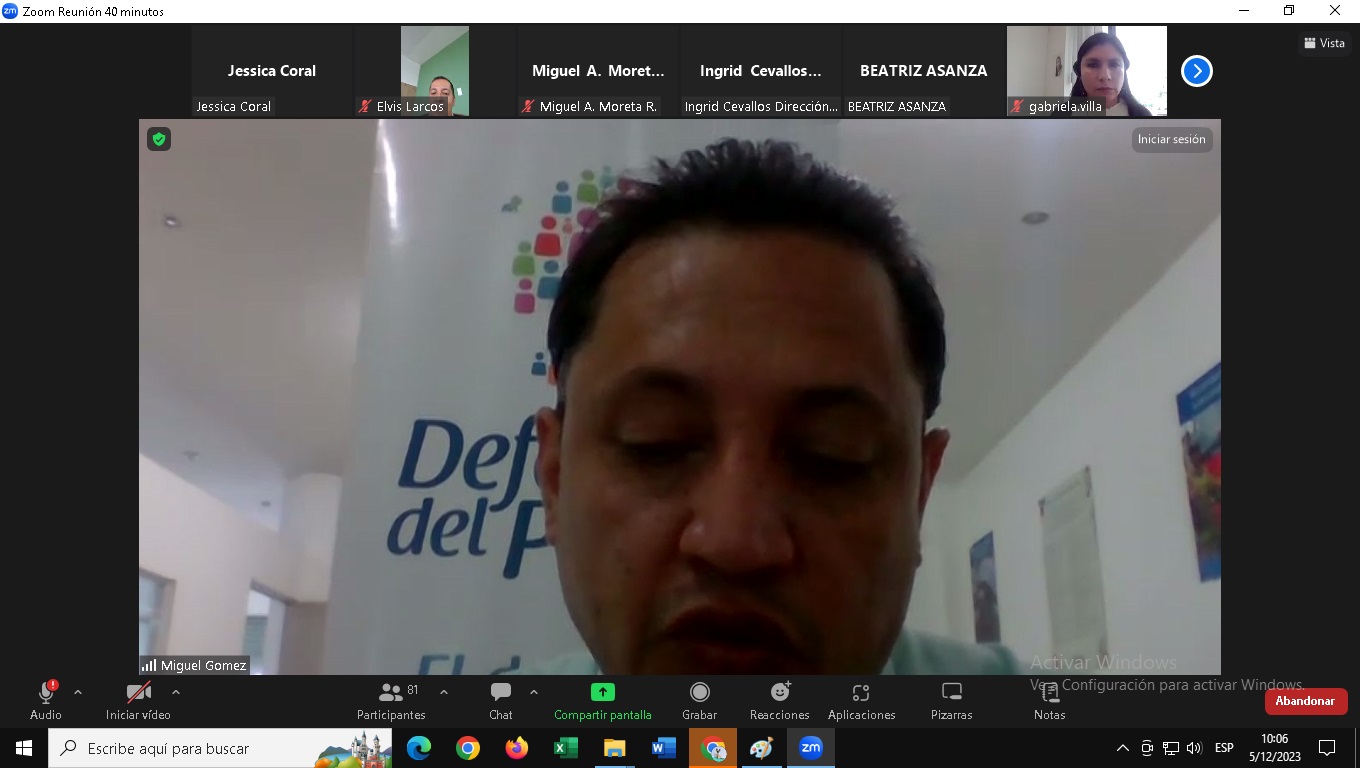This screenshot has height=768, width=1360.
Task: Start recording with Grabar
Action: click(699, 700)
